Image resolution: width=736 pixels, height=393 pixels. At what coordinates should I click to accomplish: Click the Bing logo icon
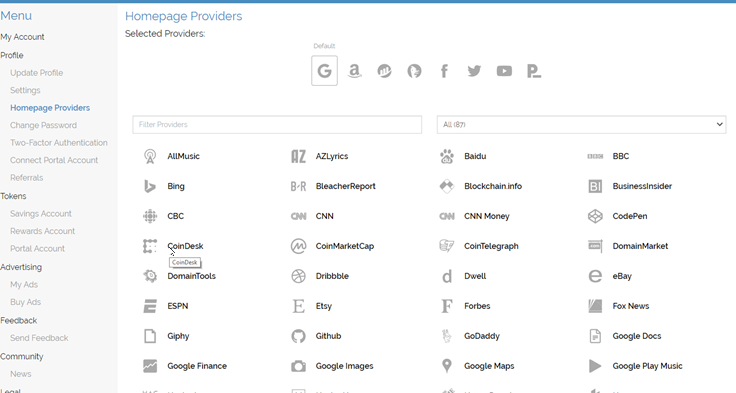(150, 186)
